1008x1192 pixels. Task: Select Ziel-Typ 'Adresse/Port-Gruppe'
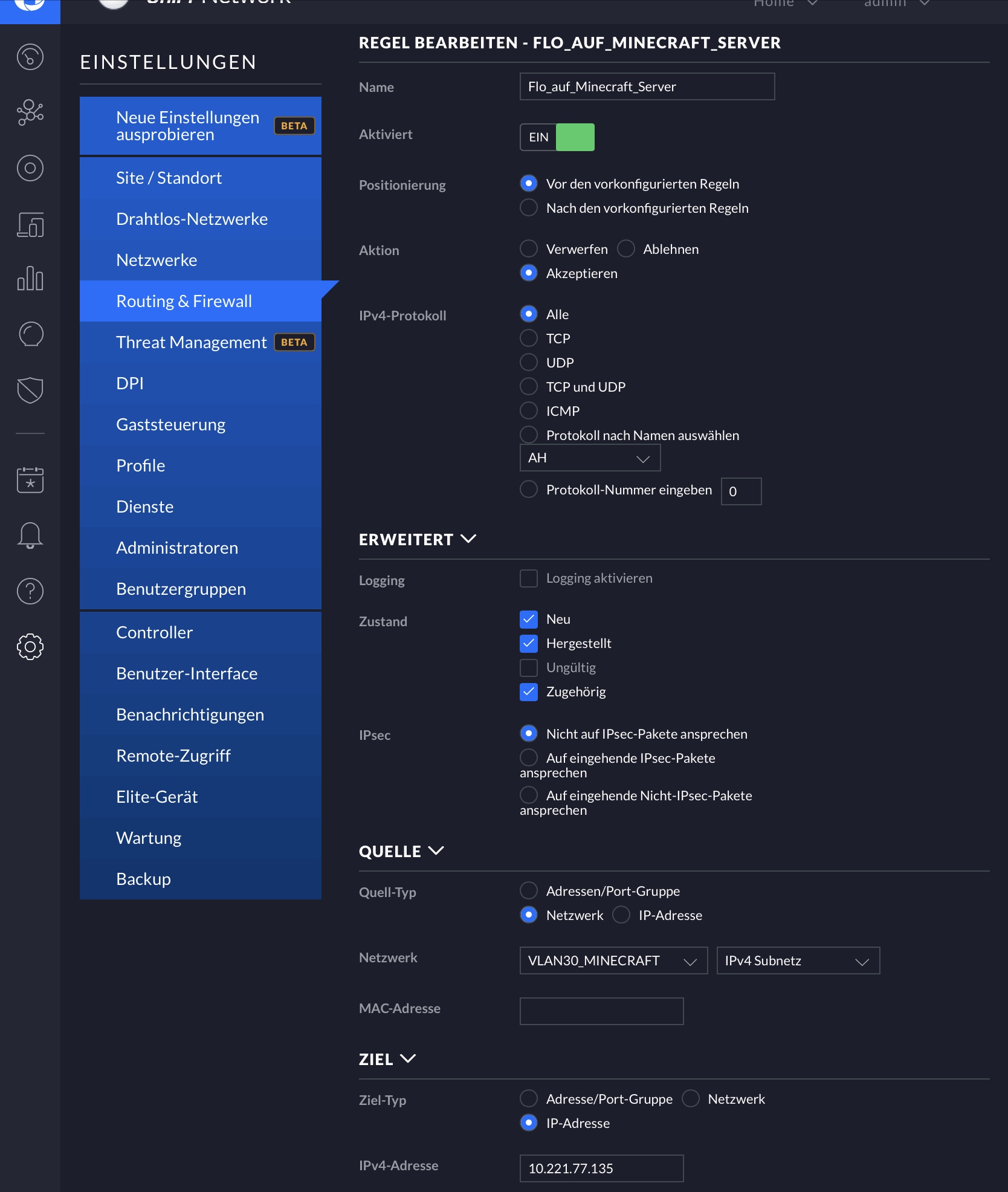(x=529, y=1098)
